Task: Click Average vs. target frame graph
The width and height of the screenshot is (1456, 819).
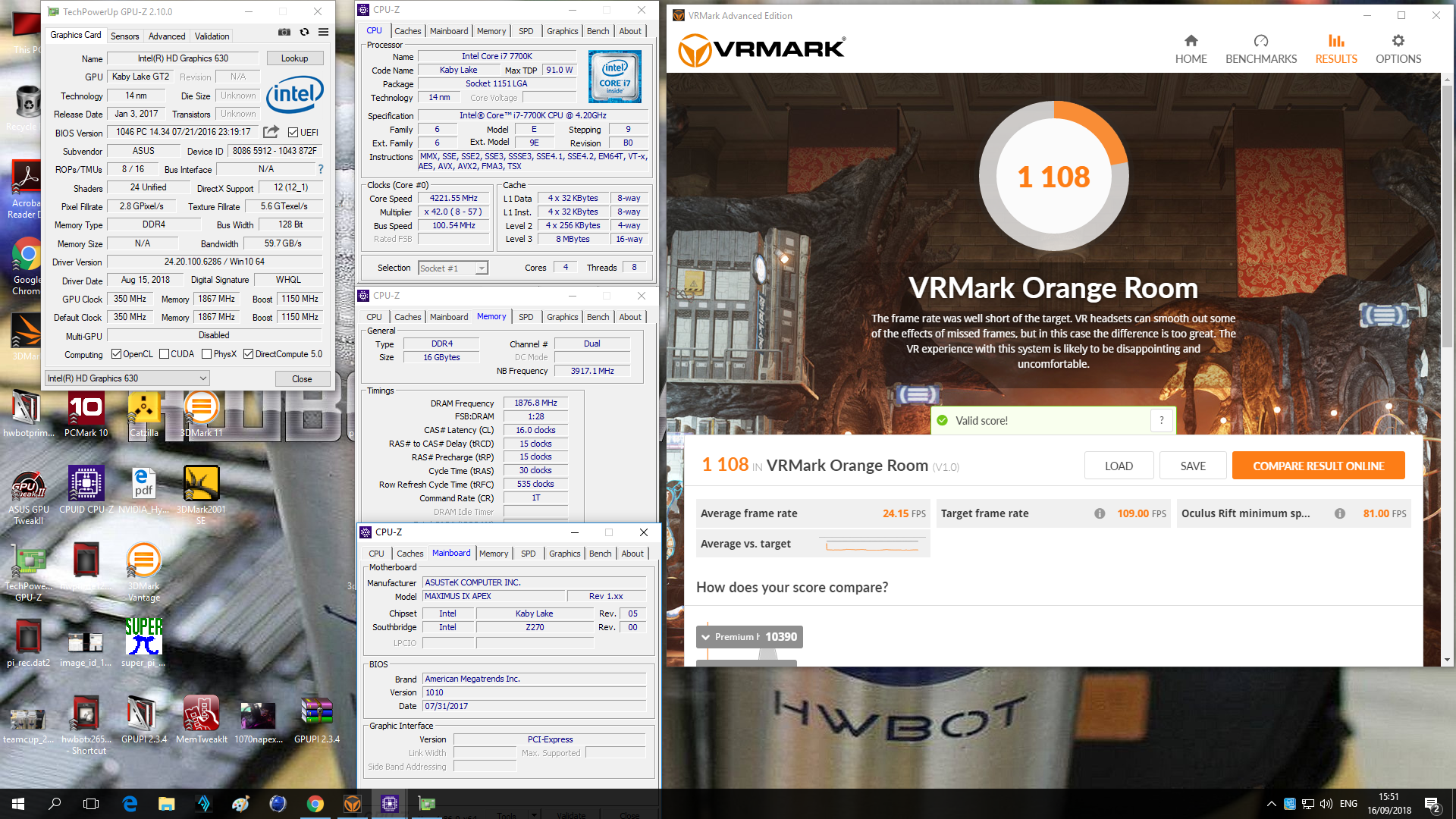Action: tap(873, 544)
